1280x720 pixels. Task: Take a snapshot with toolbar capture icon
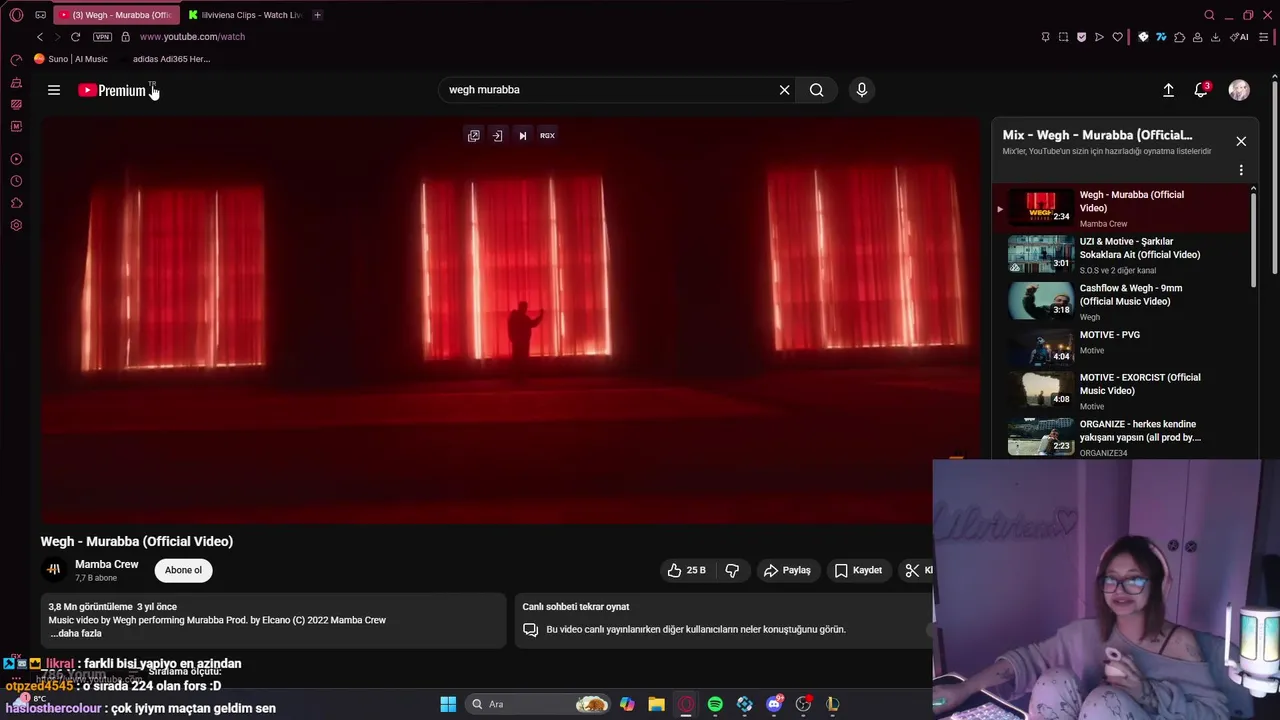coord(1063,37)
